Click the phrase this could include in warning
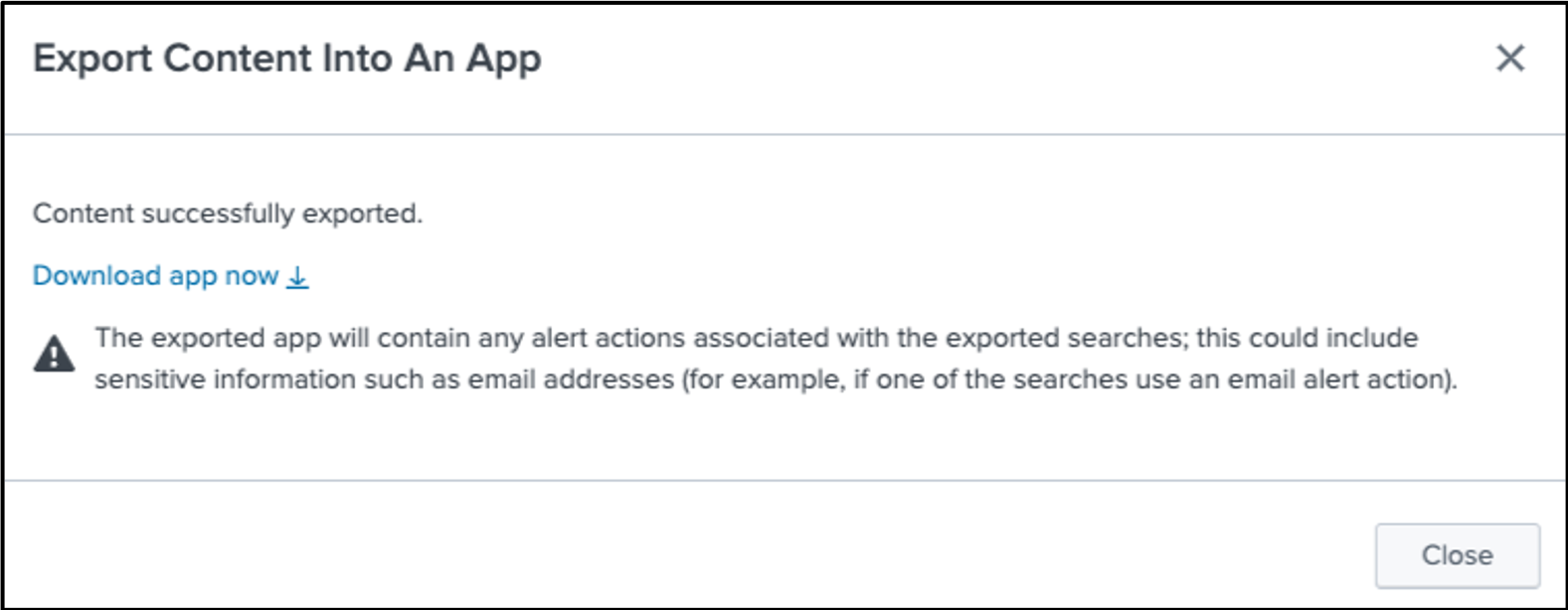1568x610 pixels. click(1307, 338)
